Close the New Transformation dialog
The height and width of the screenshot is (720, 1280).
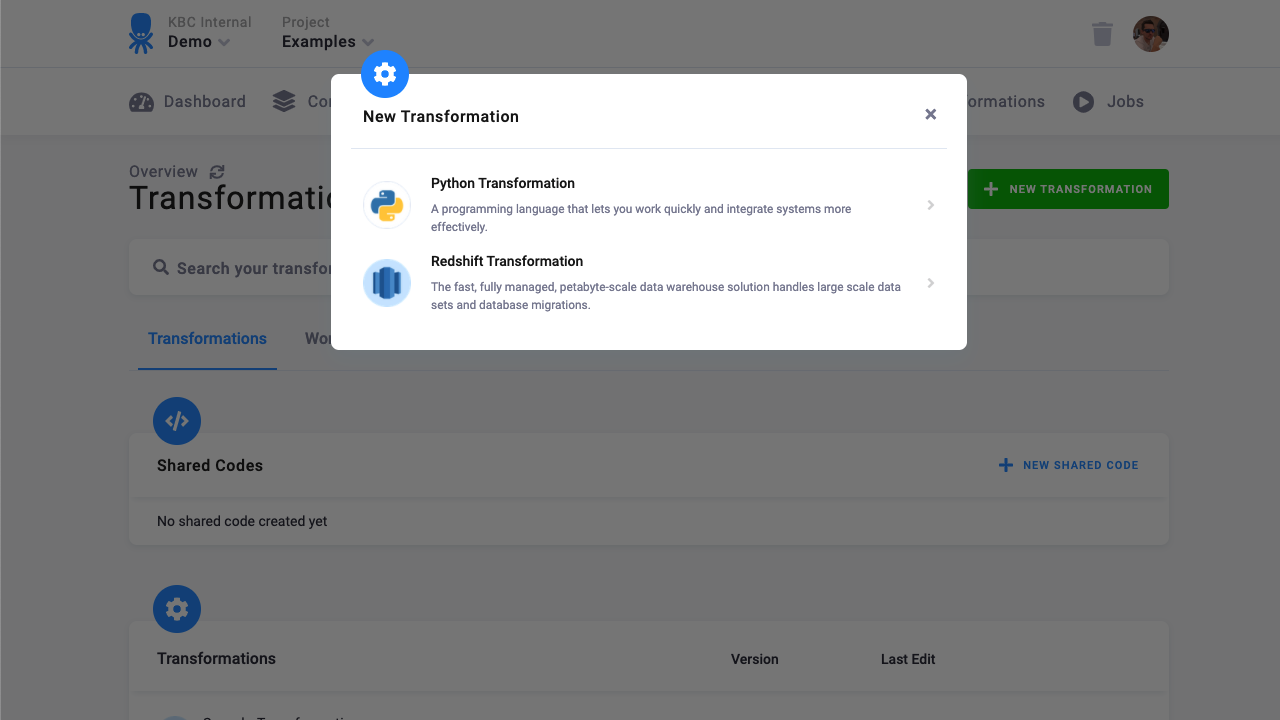(x=930, y=114)
